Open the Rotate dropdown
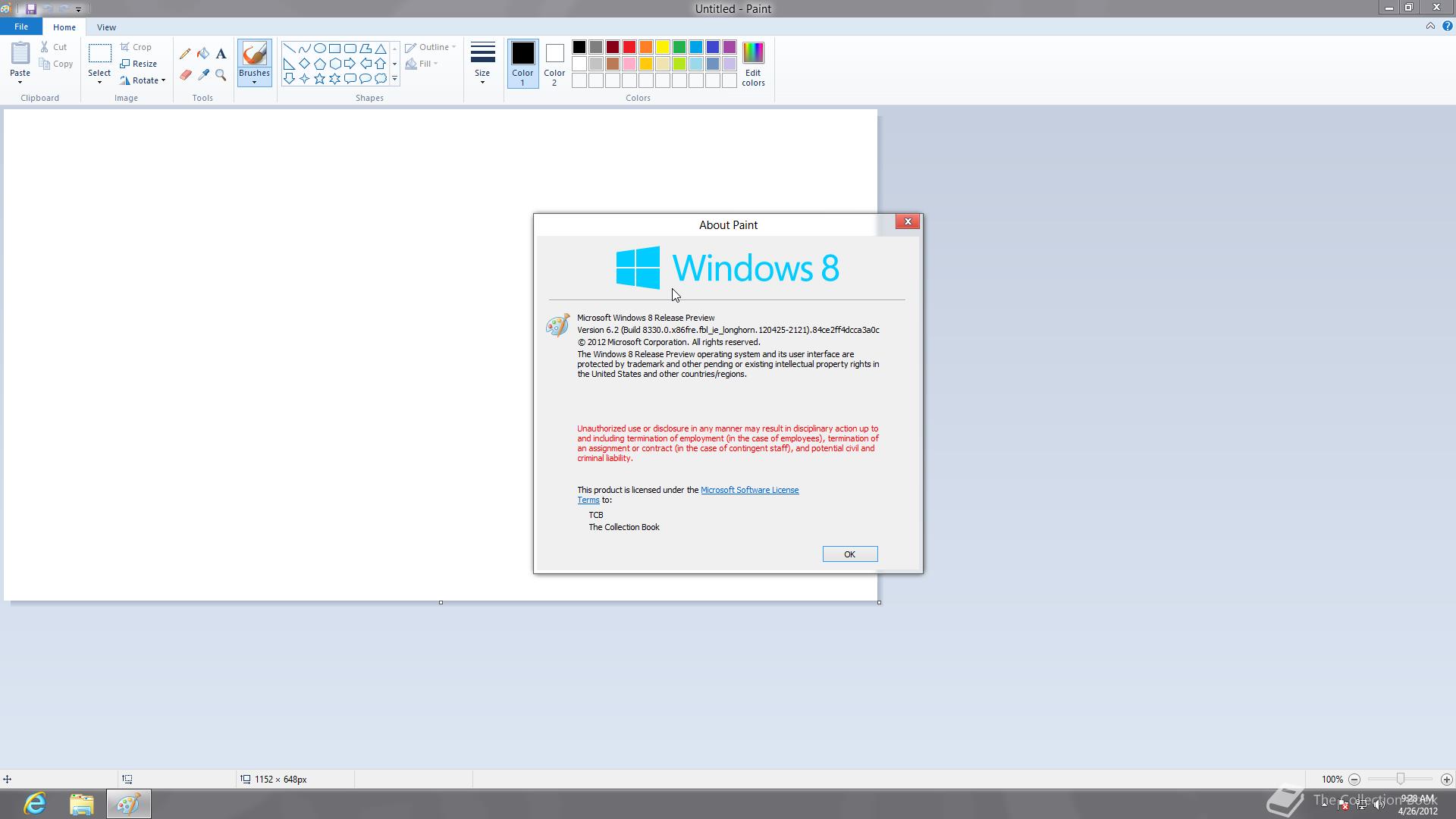Image resolution: width=1456 pixels, height=819 pixels. [143, 80]
